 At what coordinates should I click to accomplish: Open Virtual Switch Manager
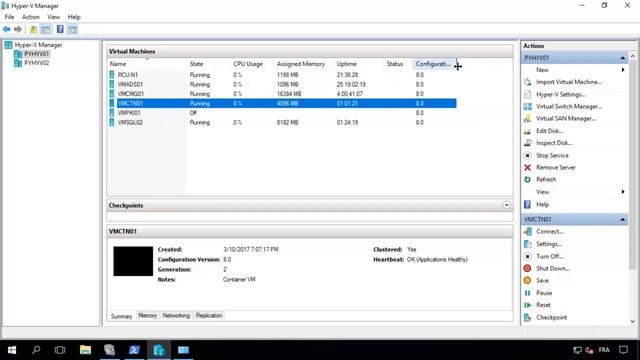pos(569,107)
